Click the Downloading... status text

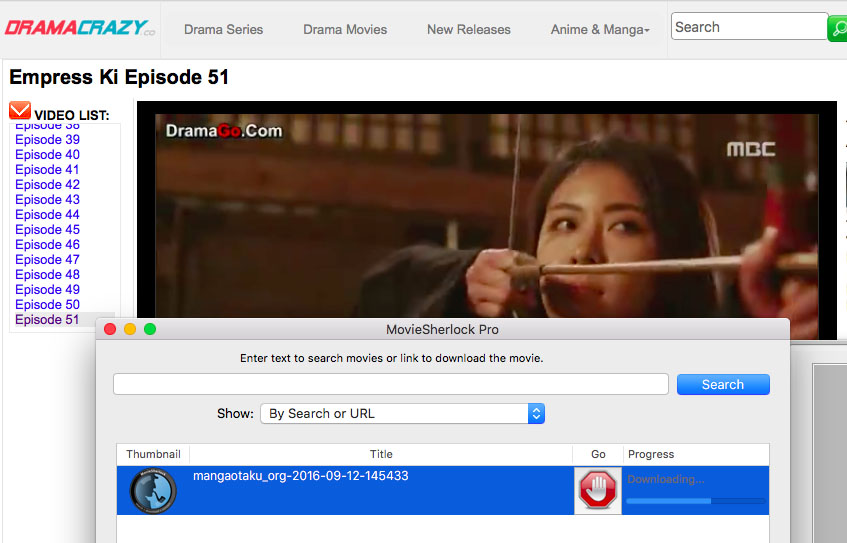(x=666, y=479)
